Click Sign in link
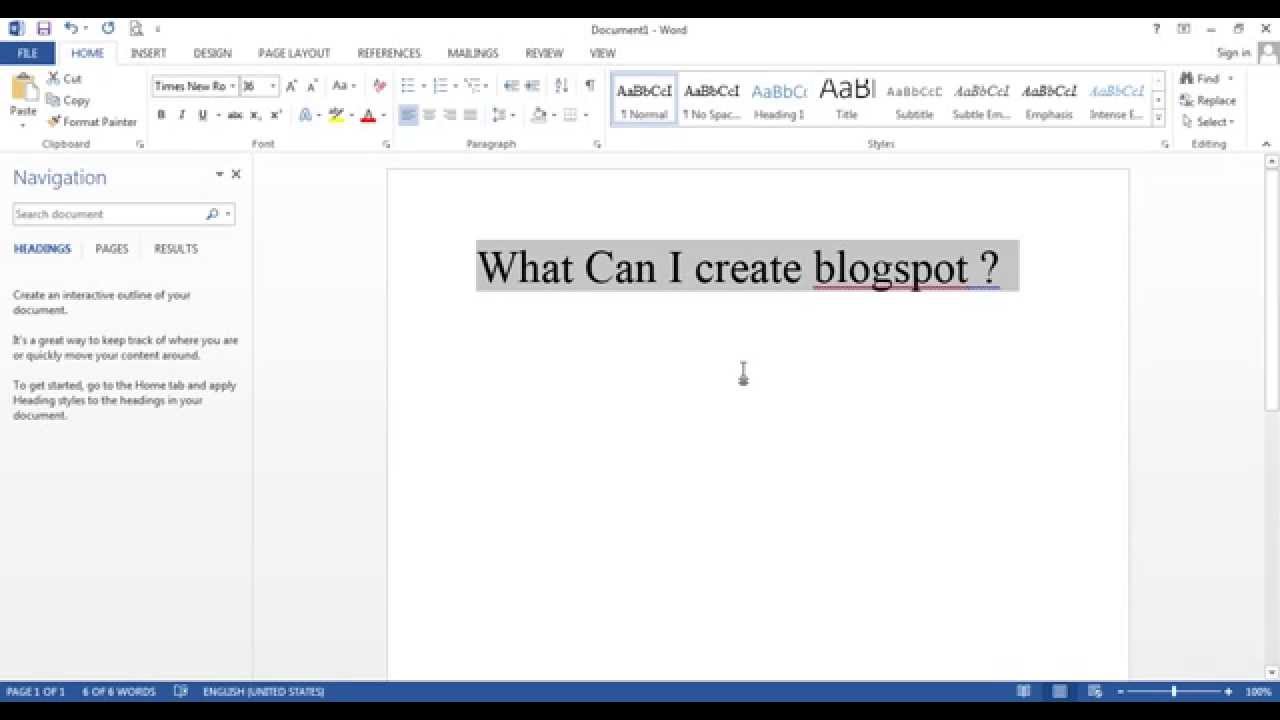 (x=1234, y=53)
